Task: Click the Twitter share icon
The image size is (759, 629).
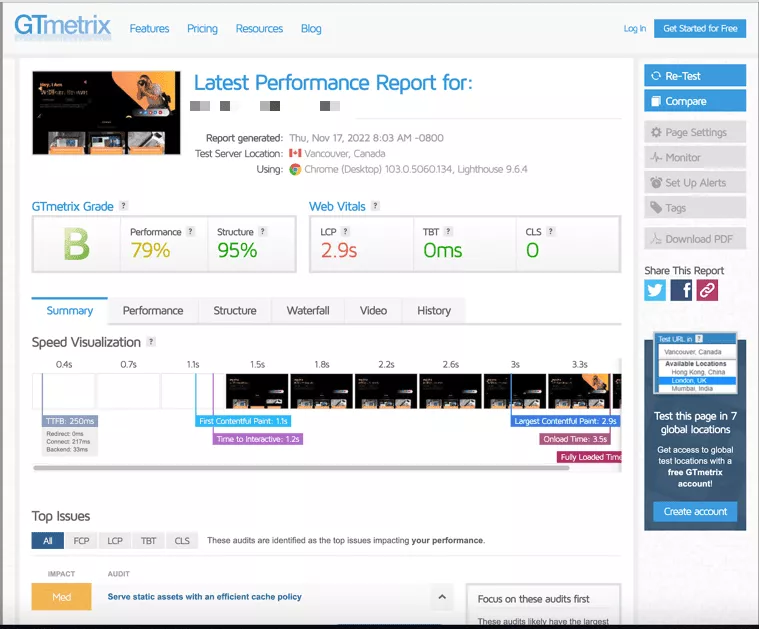Action: (x=655, y=290)
